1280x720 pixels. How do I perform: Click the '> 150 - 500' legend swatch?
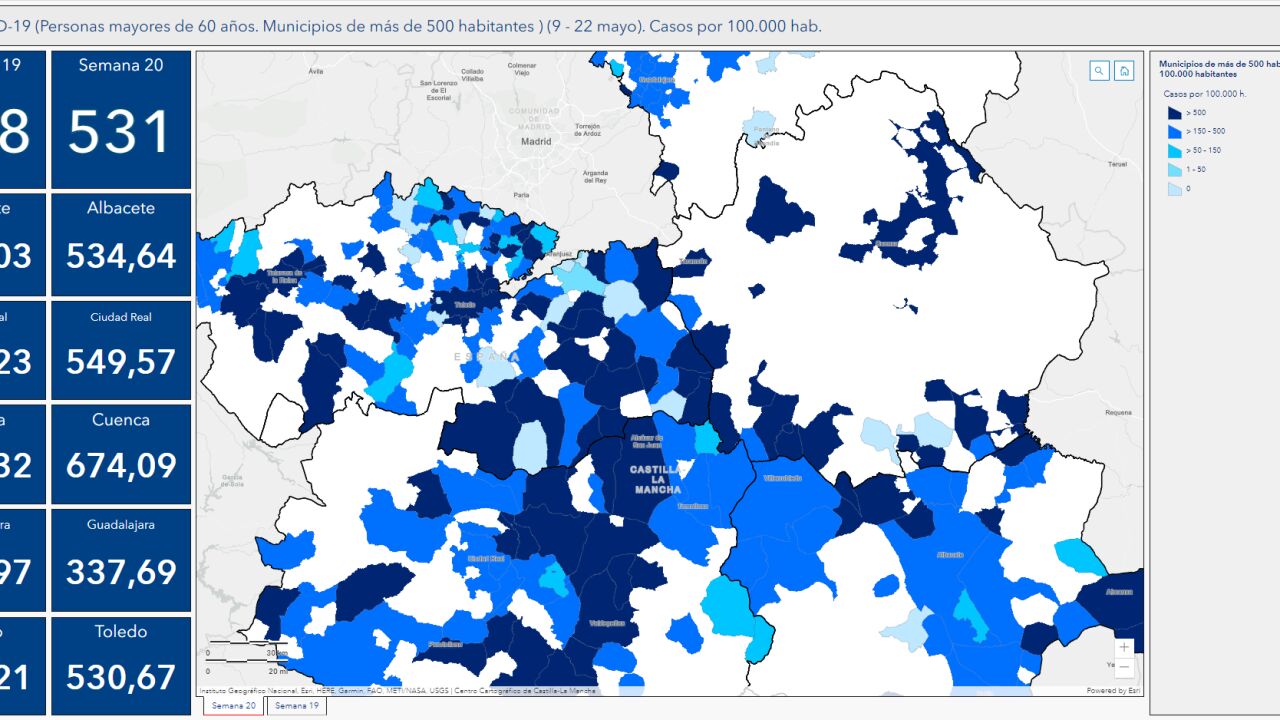click(x=1174, y=132)
